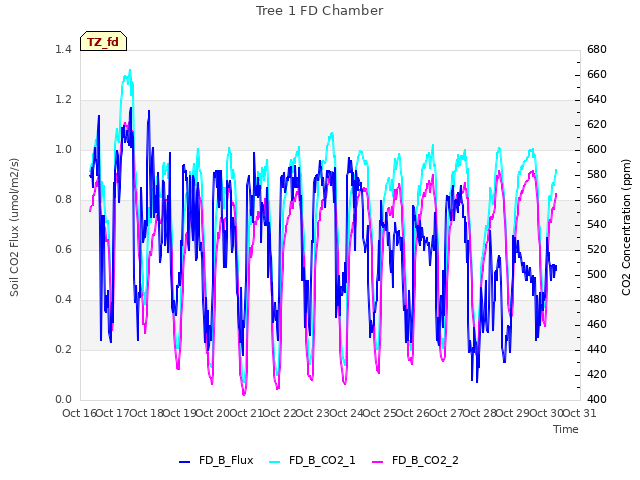Image resolution: width=640 pixels, height=480 pixels.
Task: Click the 600 right axis tick label
Action: 597,149
